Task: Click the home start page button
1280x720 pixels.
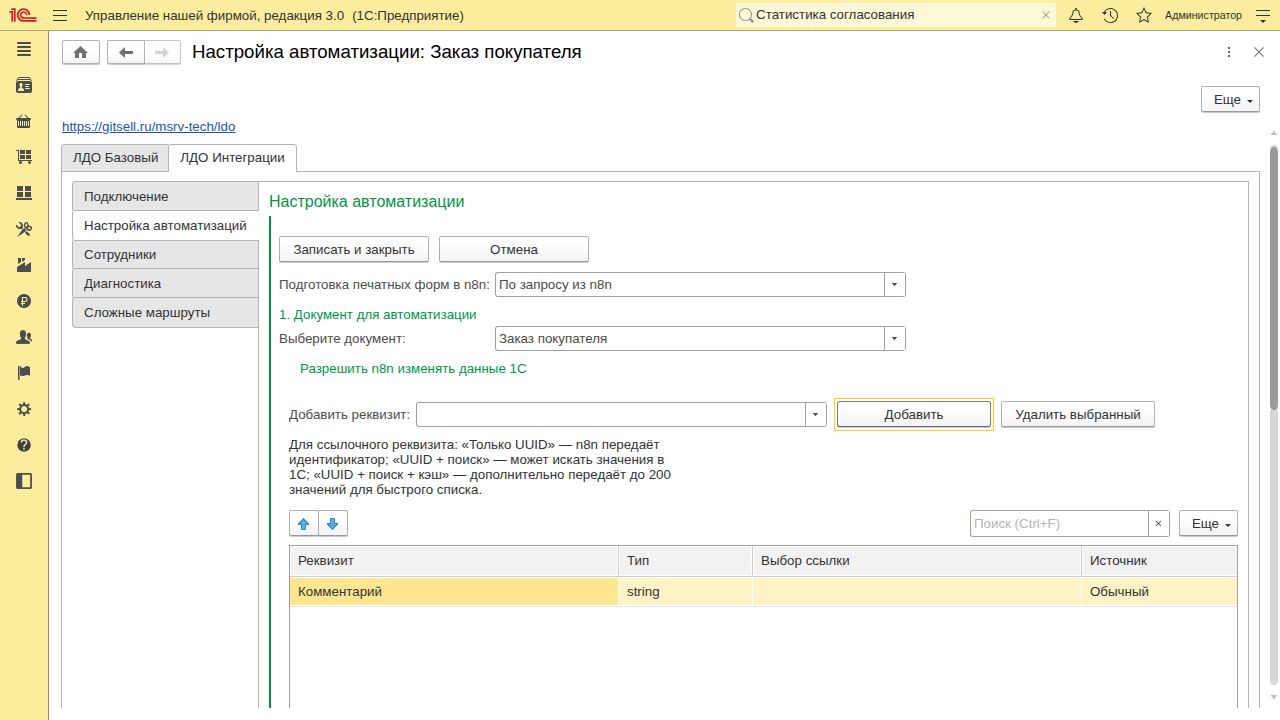Action: click(x=81, y=53)
